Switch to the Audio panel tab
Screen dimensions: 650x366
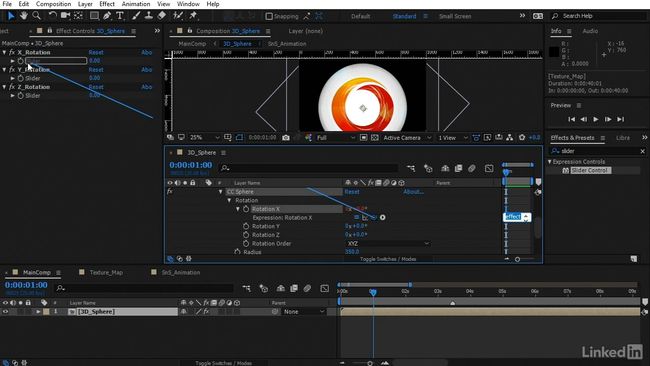(590, 31)
